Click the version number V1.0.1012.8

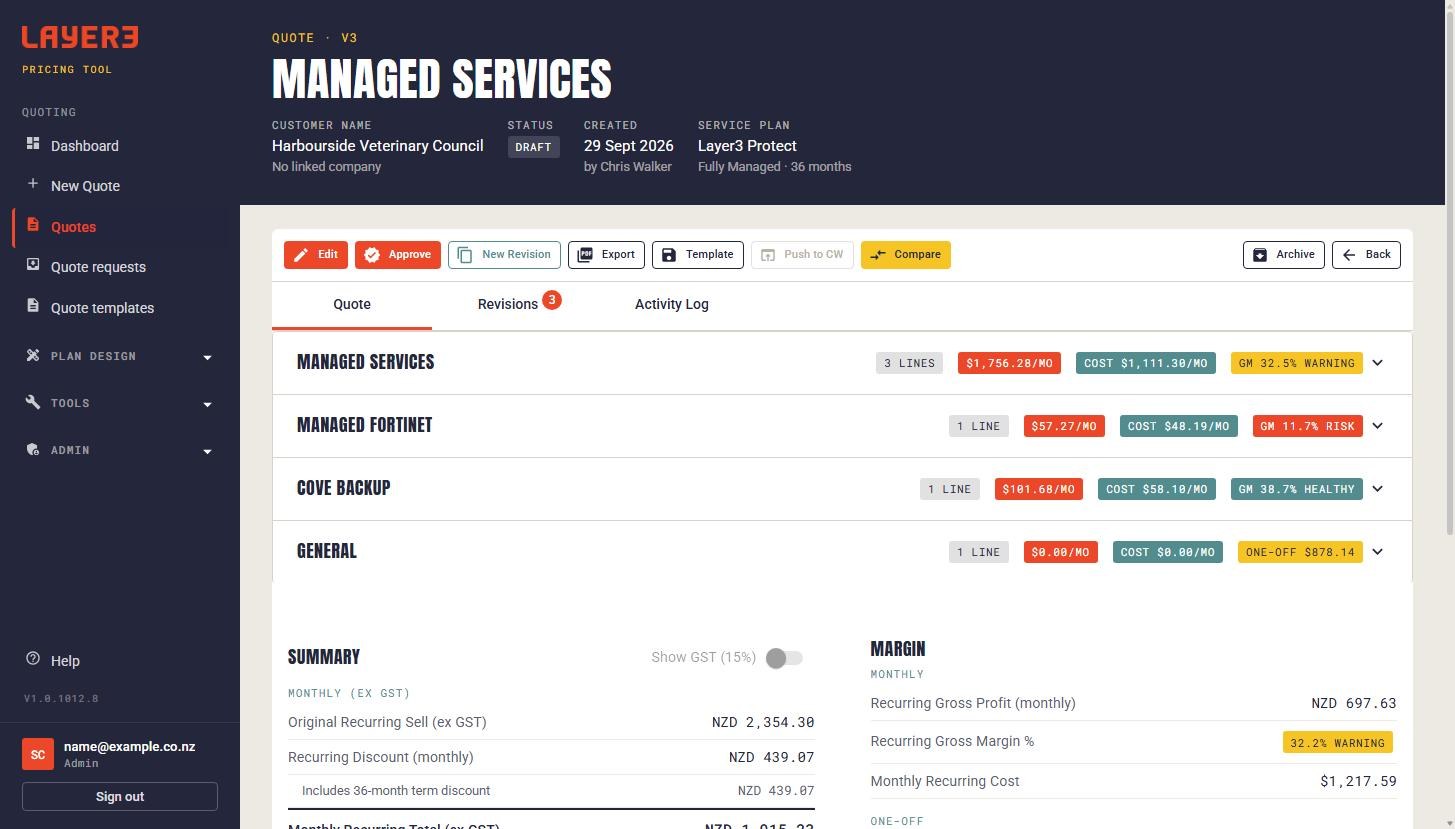(61, 698)
